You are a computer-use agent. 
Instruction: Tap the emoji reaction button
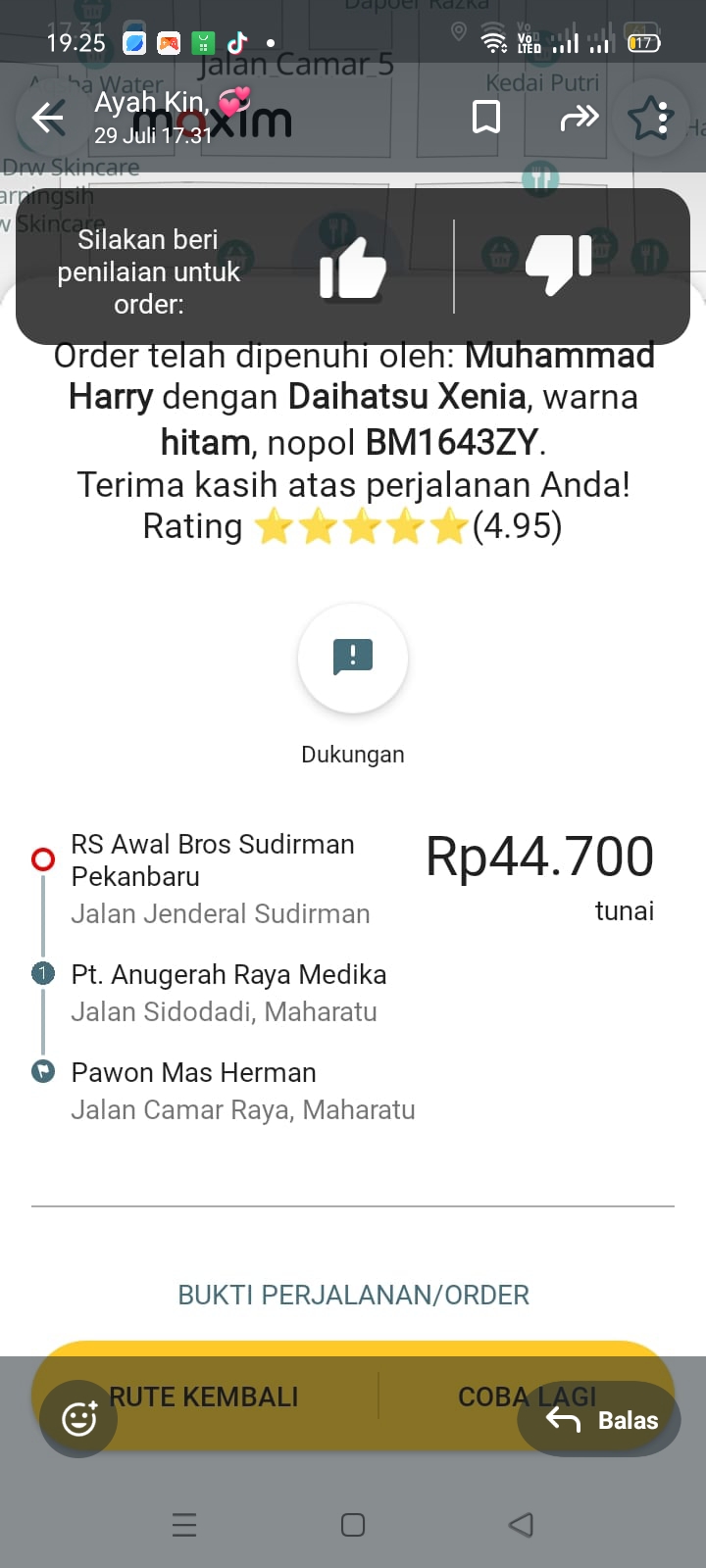pos(78,1418)
